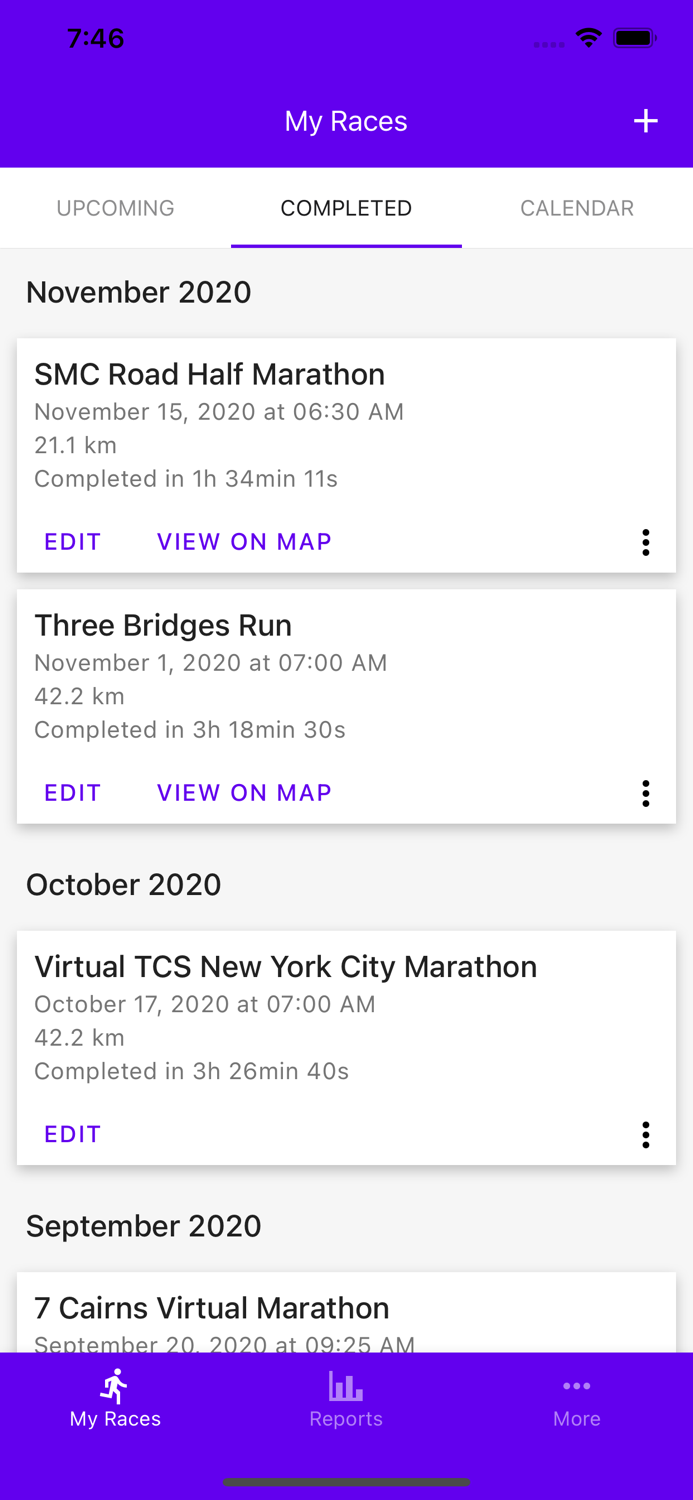Image resolution: width=693 pixels, height=1500 pixels.
Task: Open overflow menu for Three Bridges Run
Action: (x=646, y=792)
